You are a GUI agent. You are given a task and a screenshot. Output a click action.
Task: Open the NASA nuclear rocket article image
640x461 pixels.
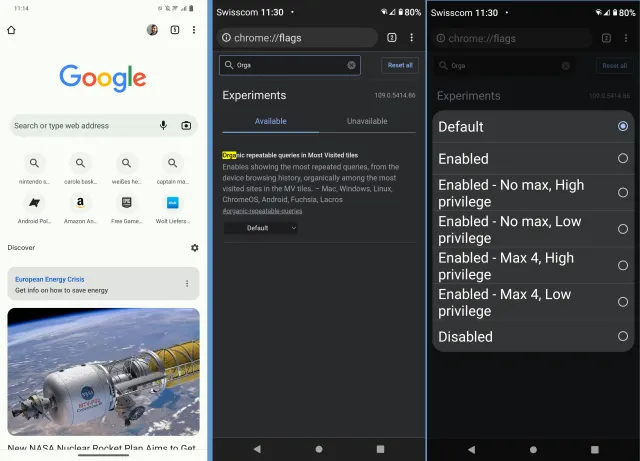(x=103, y=372)
